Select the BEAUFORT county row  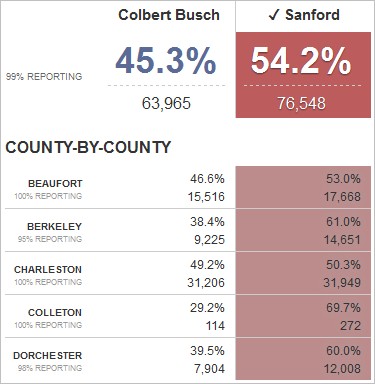pyautogui.click(x=188, y=187)
